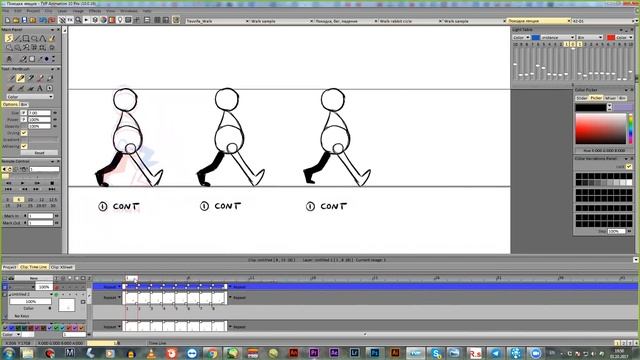Select the Untitled 2 layer name

pos(20,294)
